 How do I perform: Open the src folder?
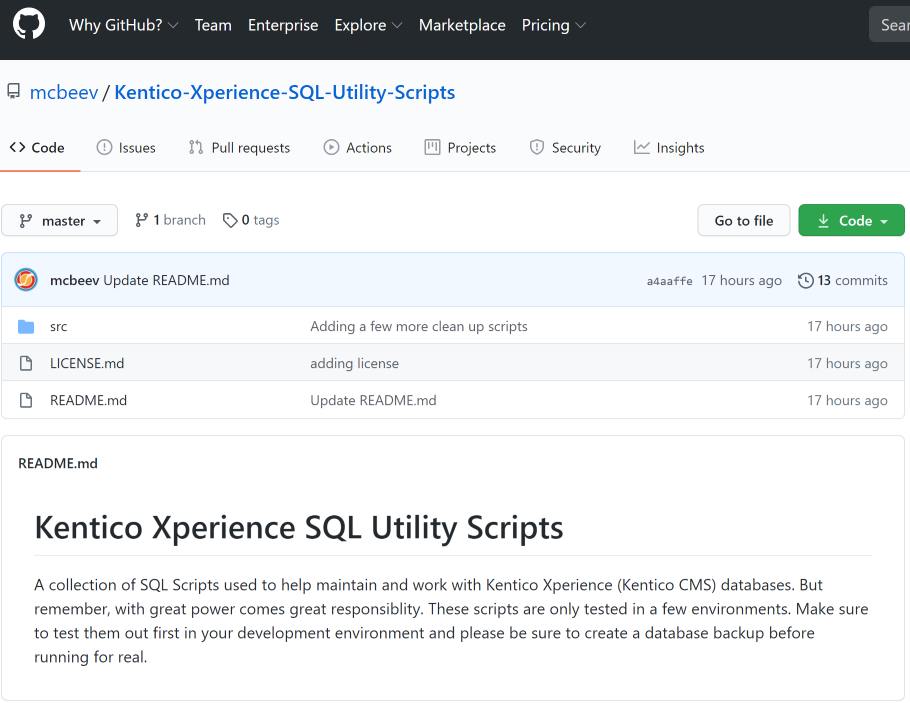[x=59, y=326]
